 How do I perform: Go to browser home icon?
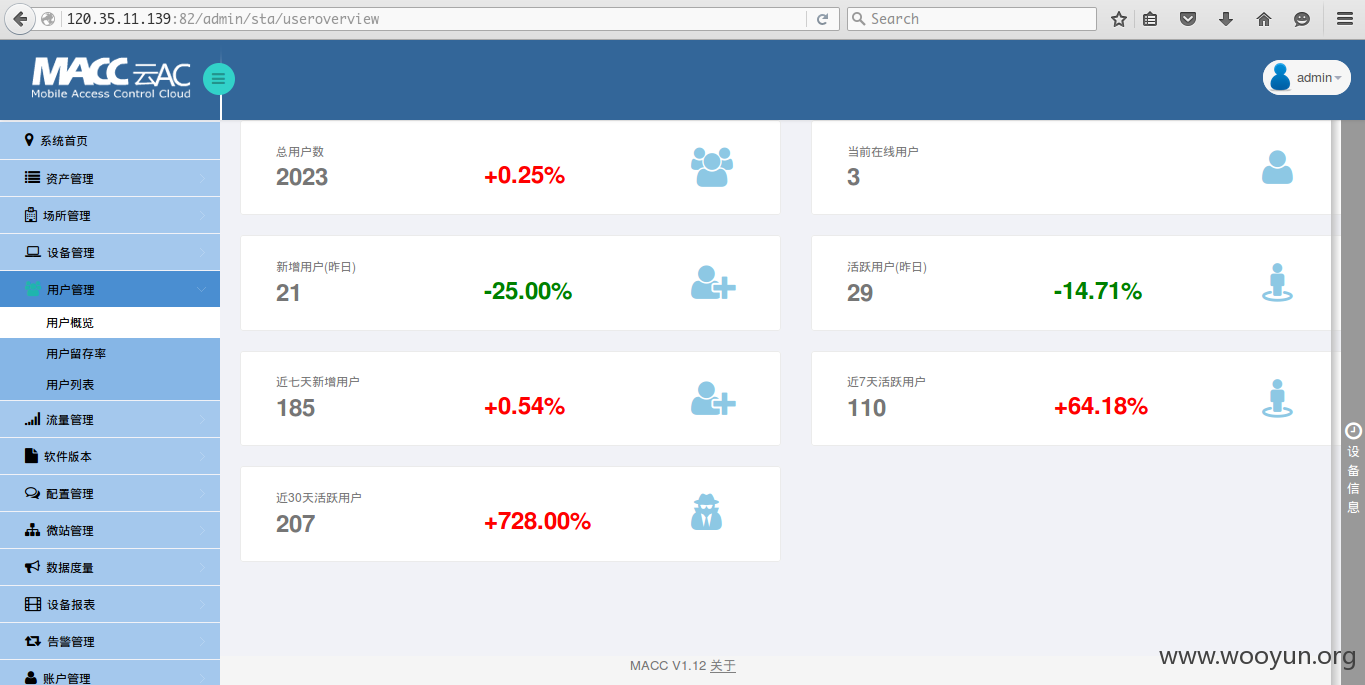point(1264,19)
